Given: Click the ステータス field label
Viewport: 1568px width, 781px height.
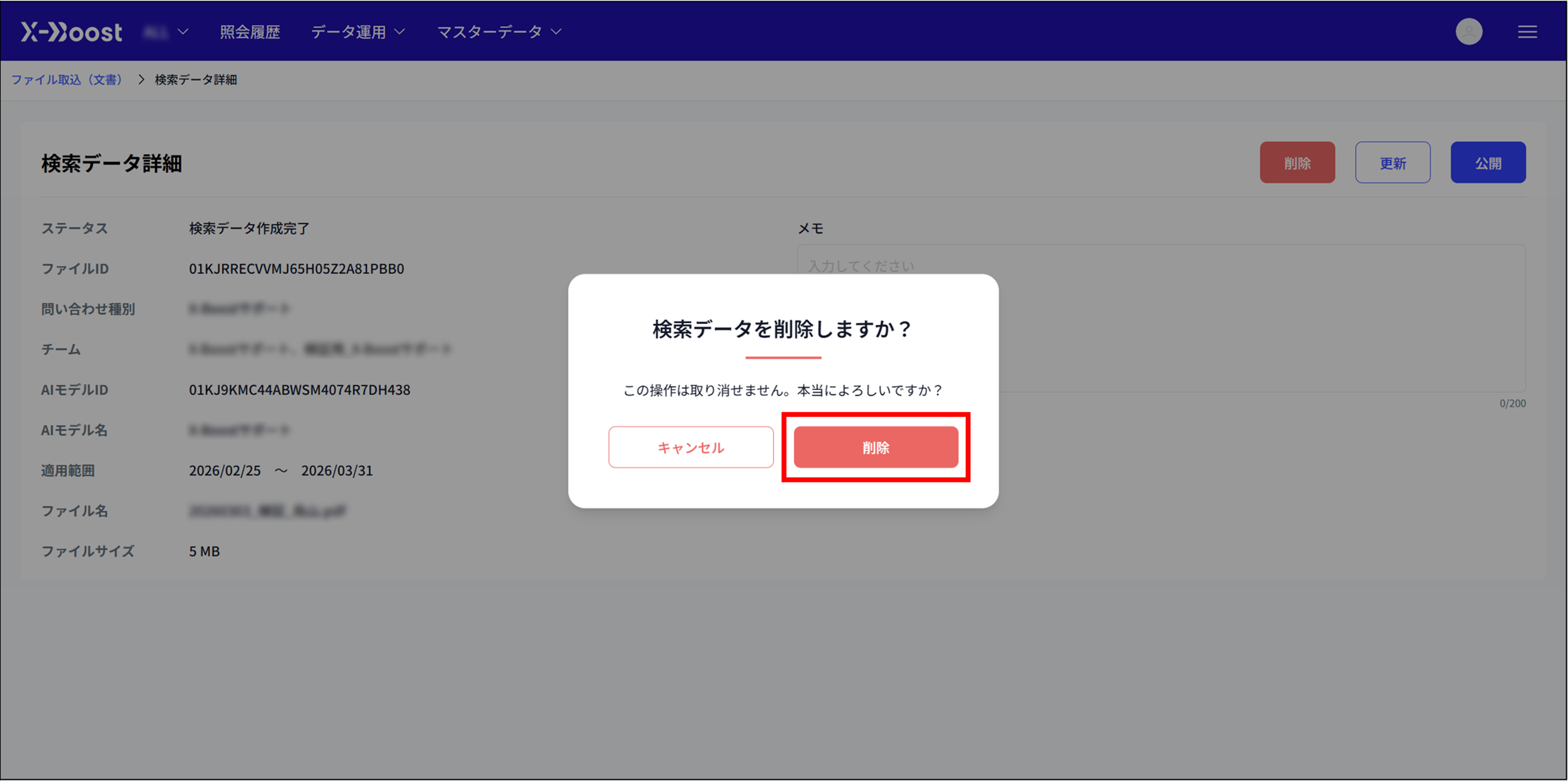Looking at the screenshot, I should [74, 228].
